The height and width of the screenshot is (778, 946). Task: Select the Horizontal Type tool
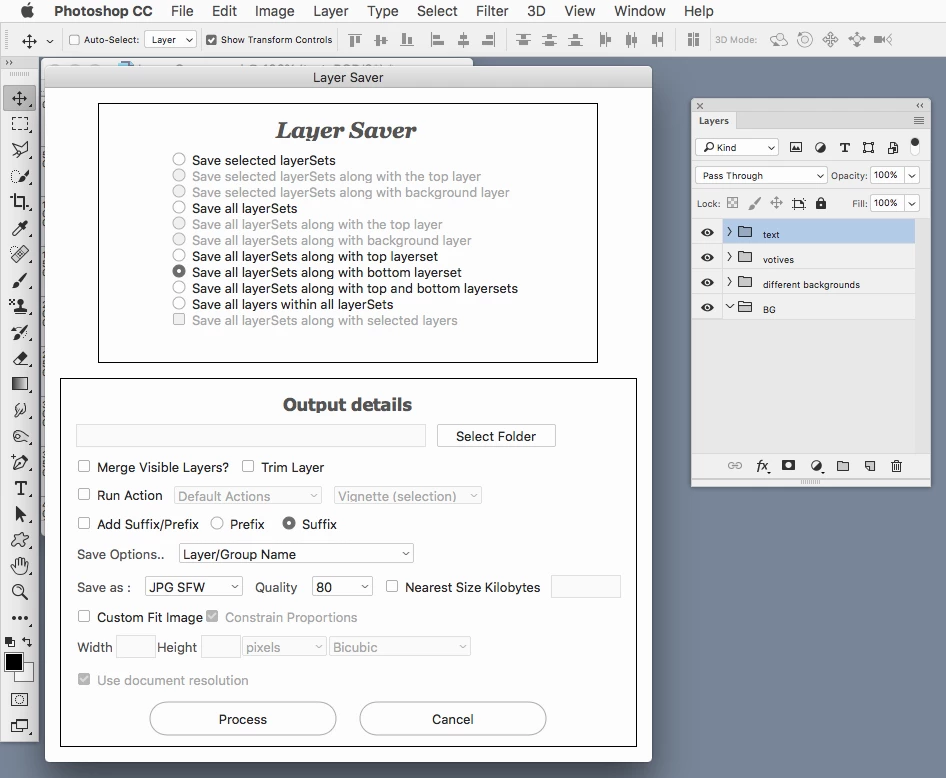20,488
